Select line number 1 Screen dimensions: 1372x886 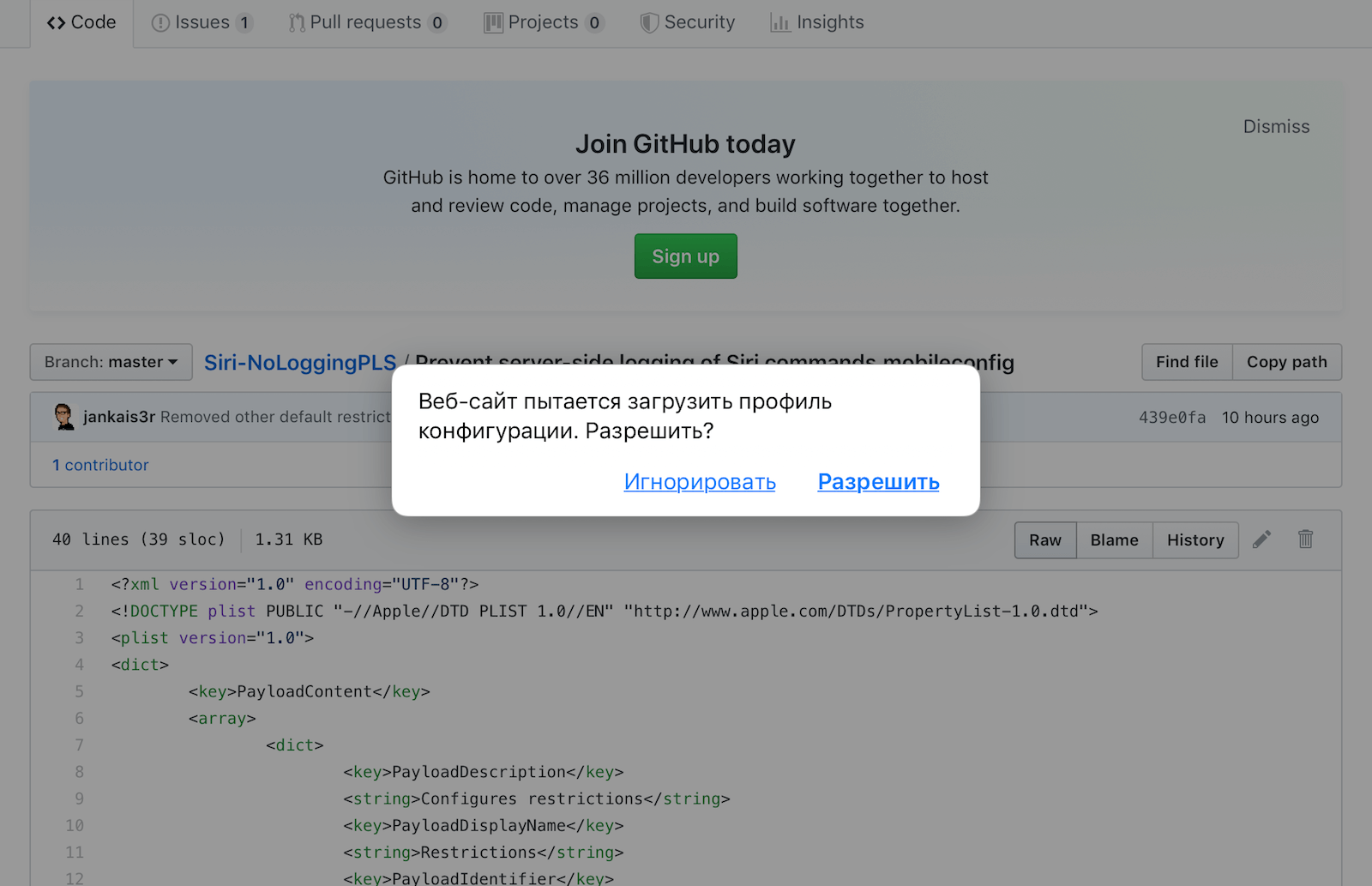[x=79, y=584]
